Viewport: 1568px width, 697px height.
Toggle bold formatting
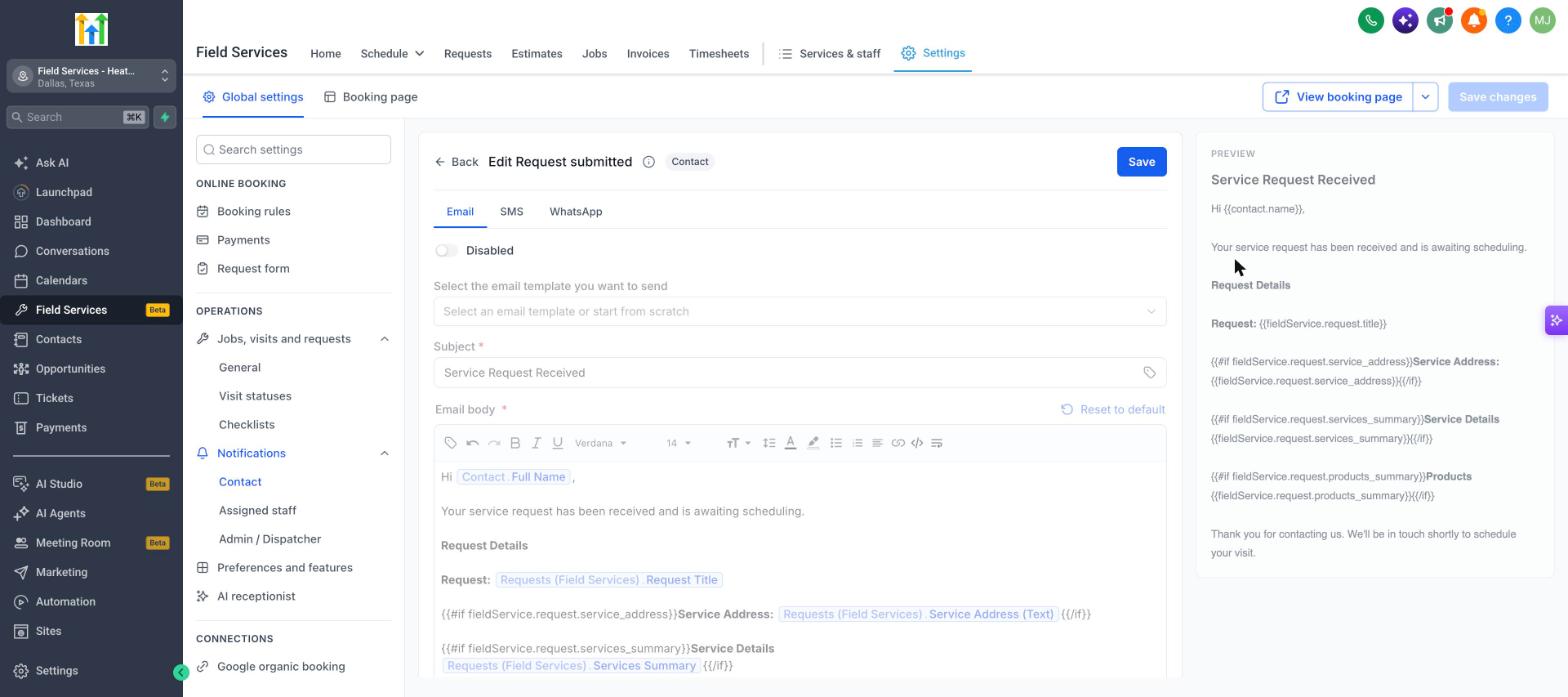[515, 443]
